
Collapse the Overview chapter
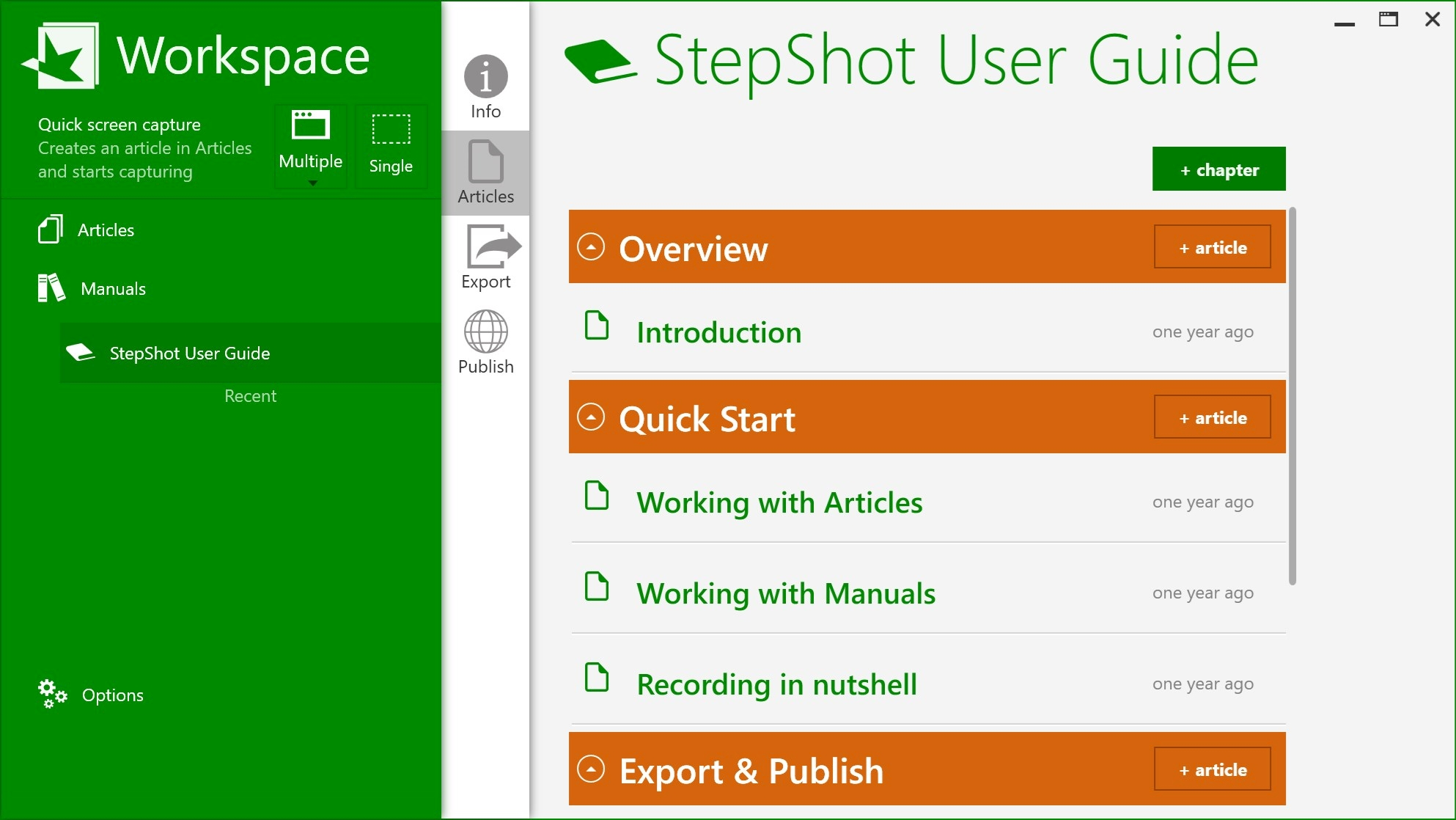click(x=591, y=247)
